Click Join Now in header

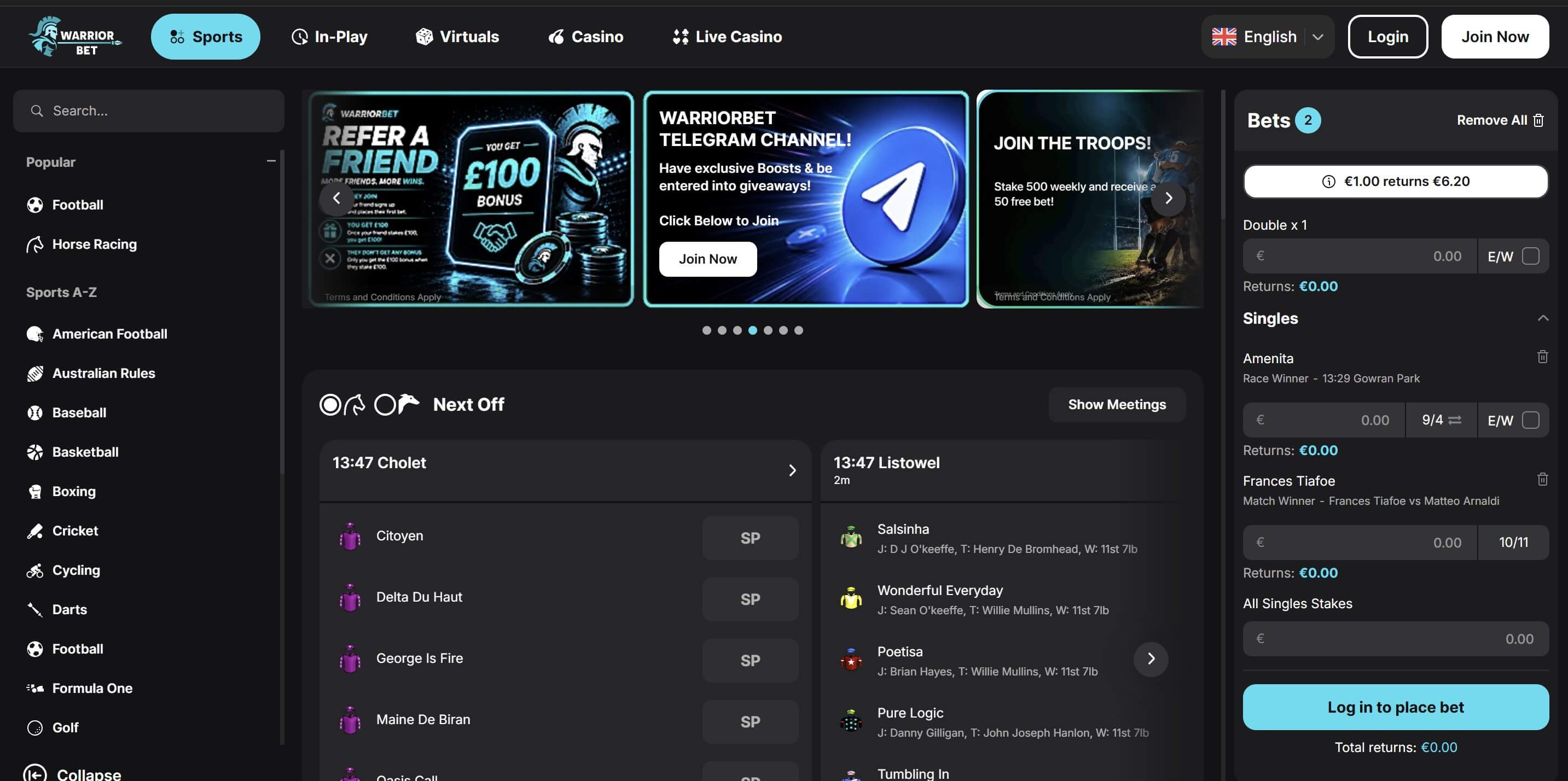pyautogui.click(x=1495, y=37)
